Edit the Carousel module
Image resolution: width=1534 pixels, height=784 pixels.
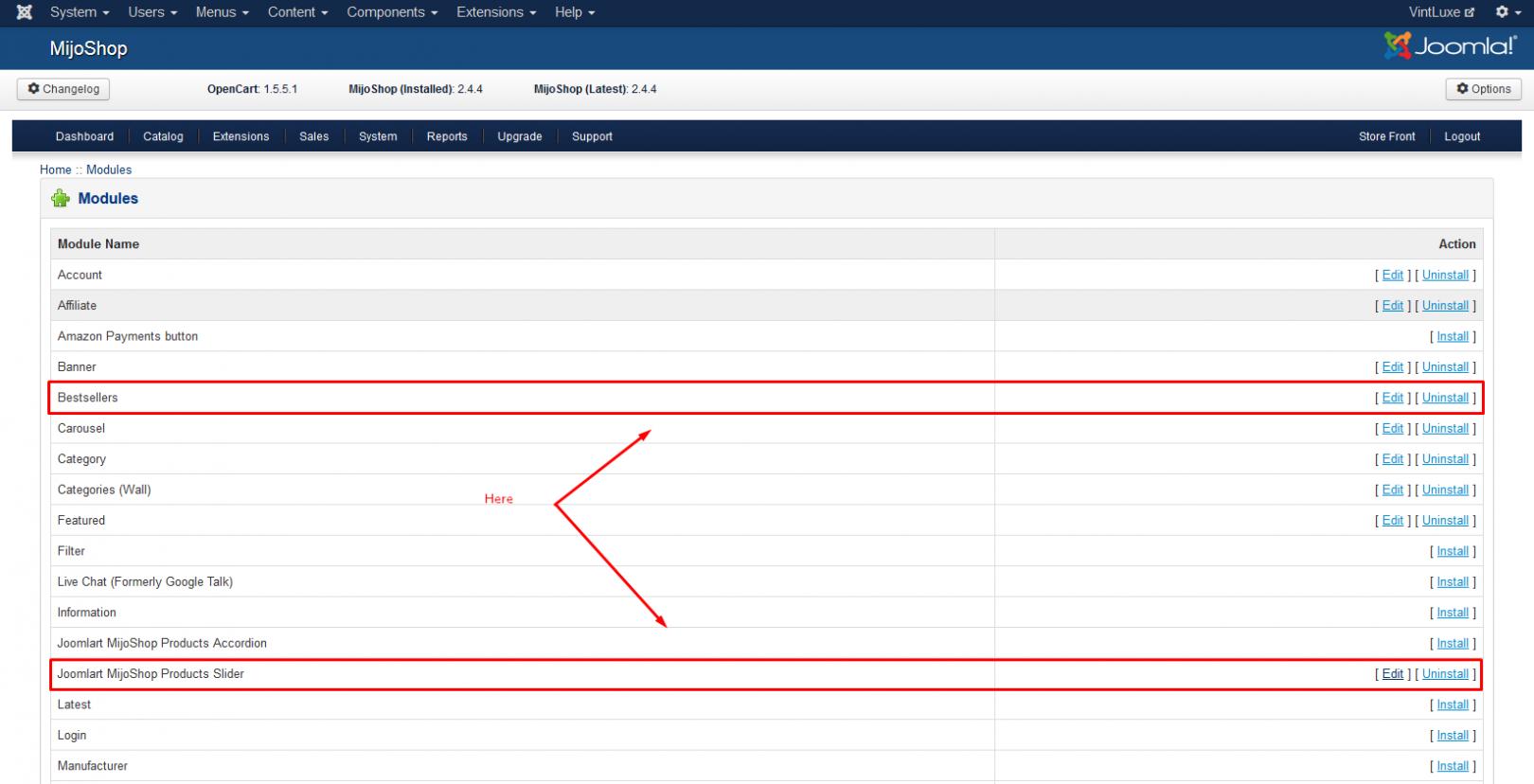pos(1393,428)
